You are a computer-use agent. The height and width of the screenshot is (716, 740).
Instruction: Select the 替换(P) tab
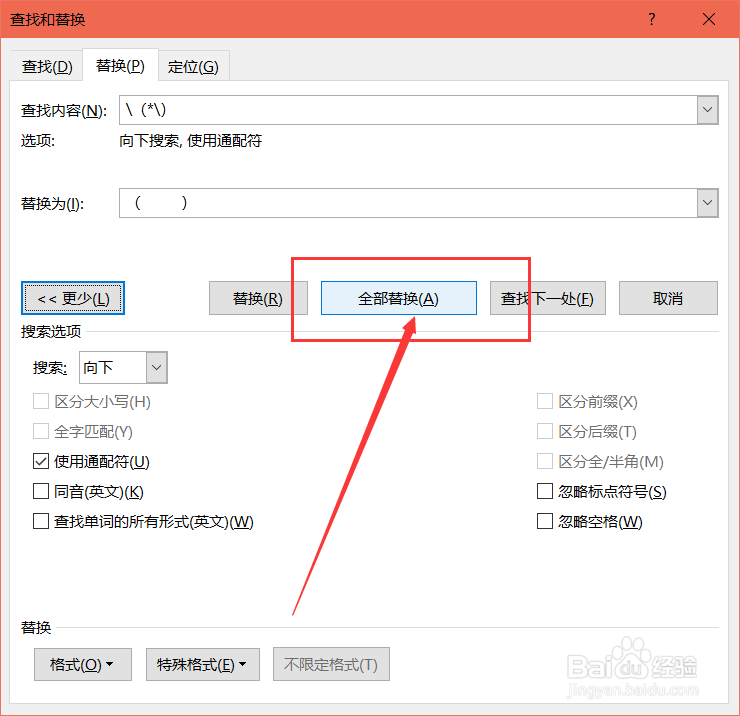pos(120,65)
